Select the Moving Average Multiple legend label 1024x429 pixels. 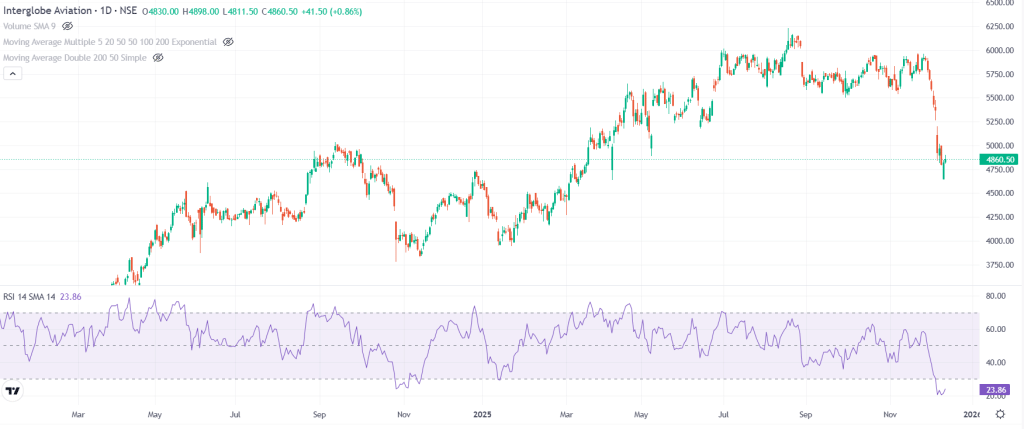110,42
